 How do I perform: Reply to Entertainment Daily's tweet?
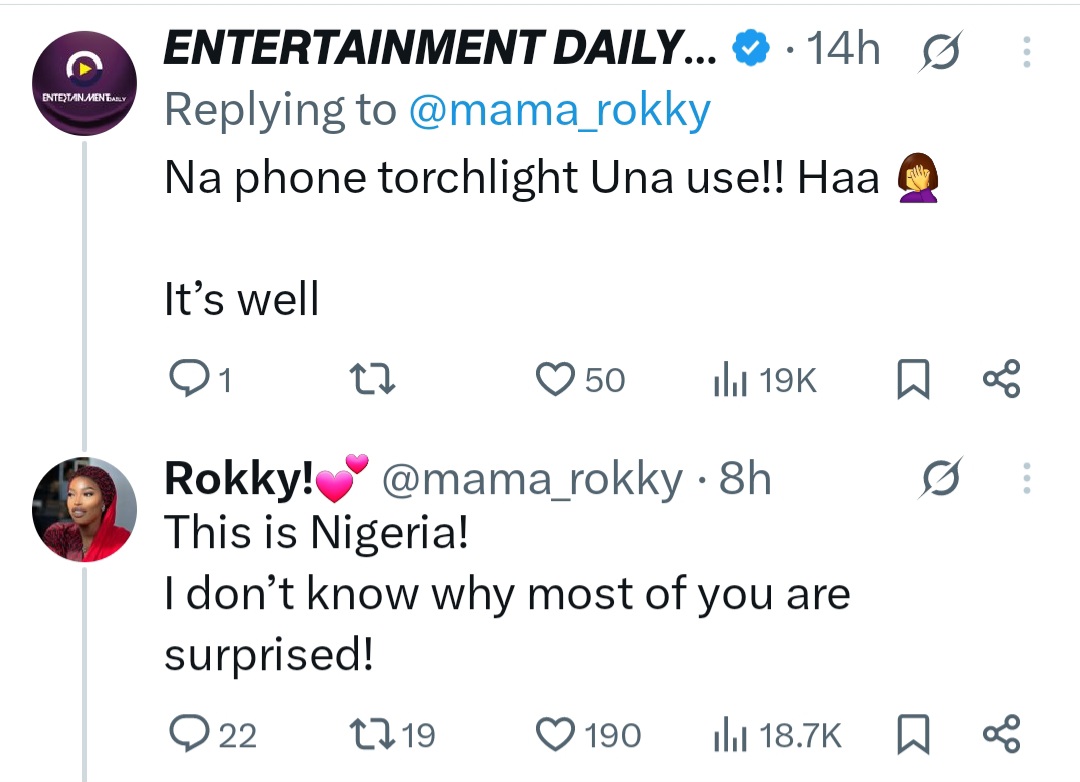pyautogui.click(x=188, y=379)
